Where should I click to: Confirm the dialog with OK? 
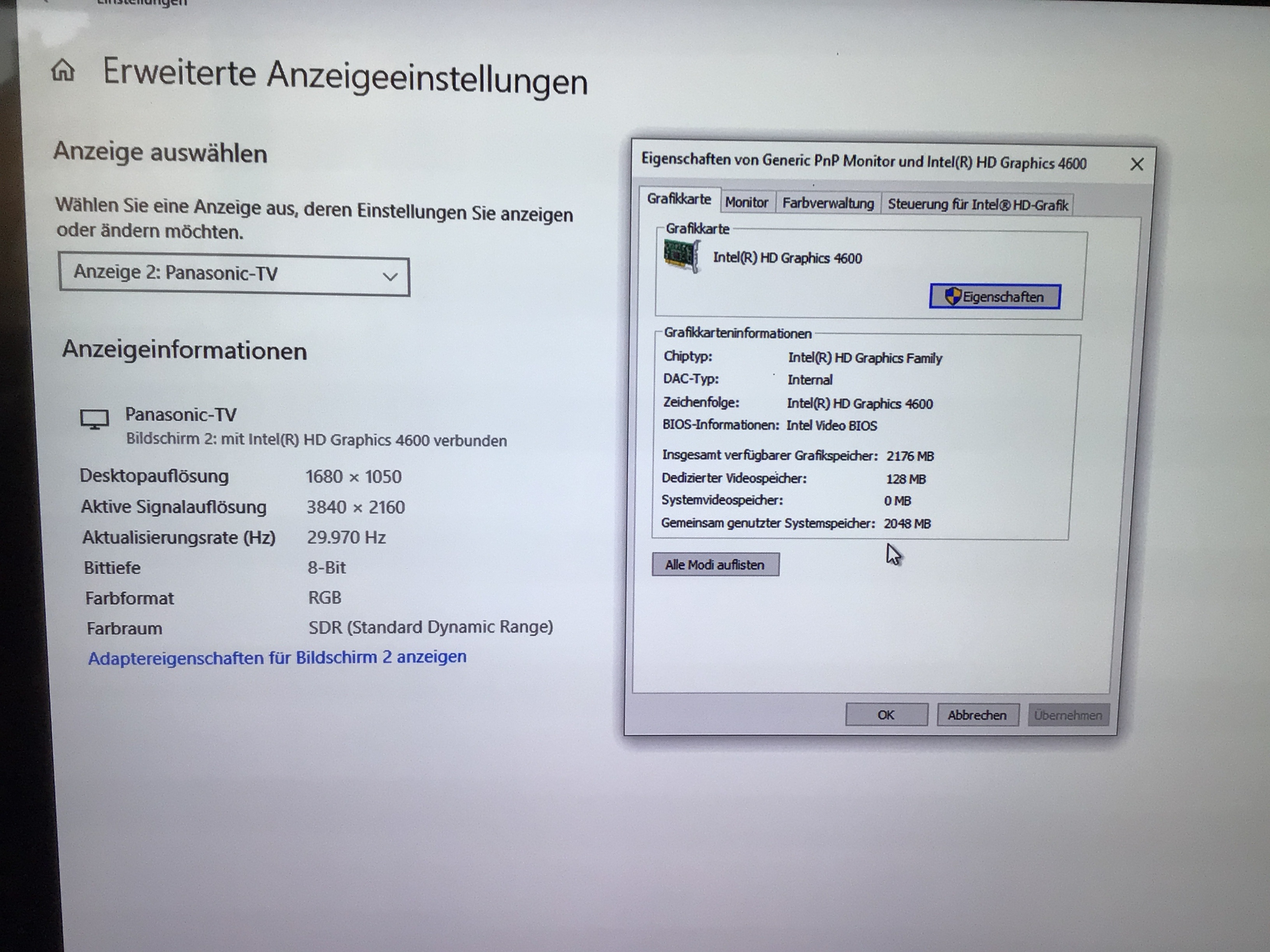[x=885, y=715]
